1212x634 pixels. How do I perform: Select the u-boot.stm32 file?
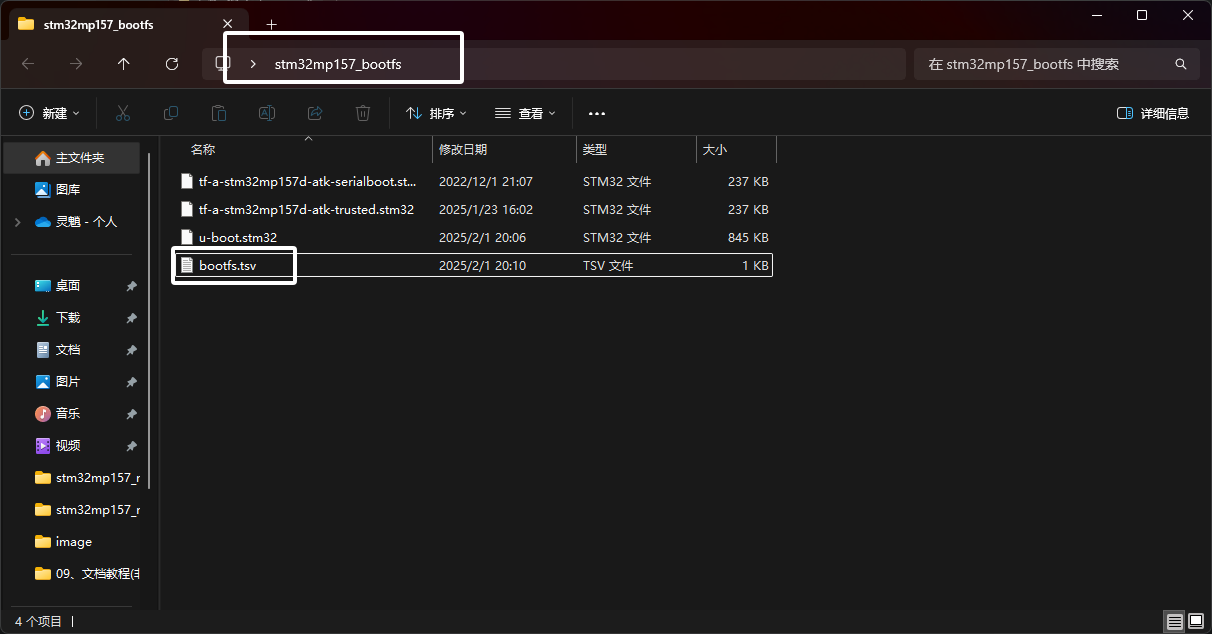[x=472, y=238]
